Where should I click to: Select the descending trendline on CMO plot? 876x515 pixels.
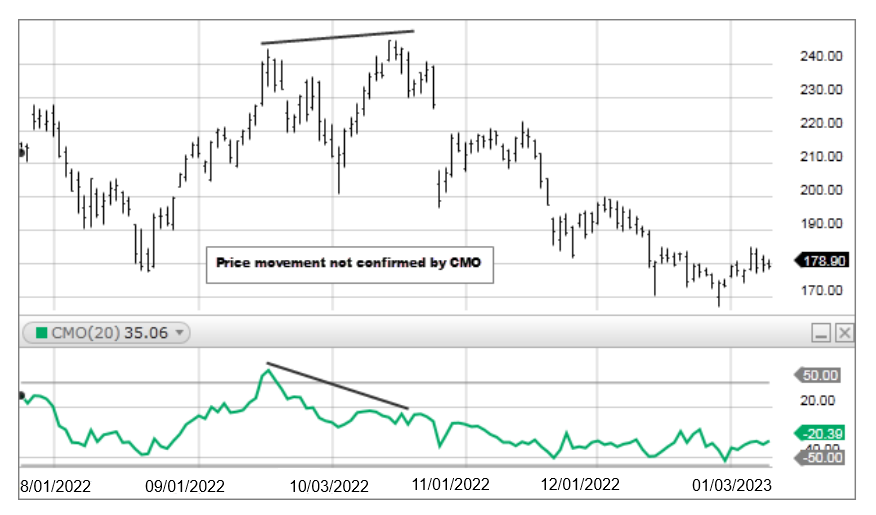337,385
